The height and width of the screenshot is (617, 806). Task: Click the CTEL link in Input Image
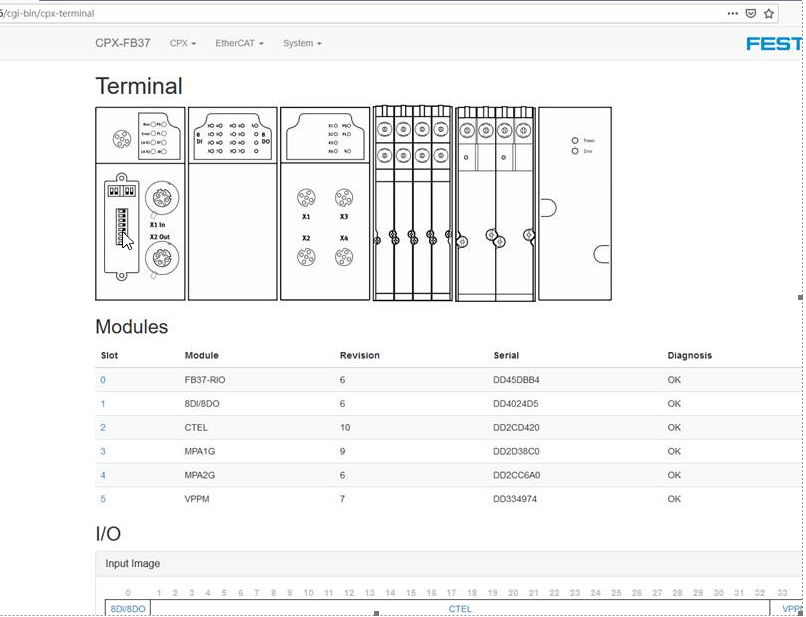click(x=460, y=609)
